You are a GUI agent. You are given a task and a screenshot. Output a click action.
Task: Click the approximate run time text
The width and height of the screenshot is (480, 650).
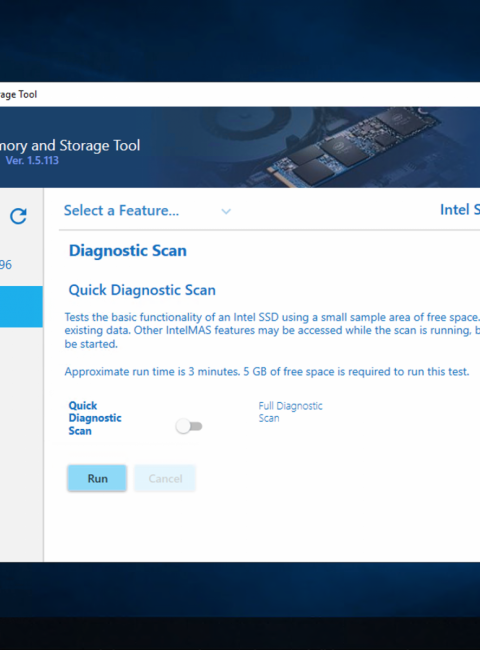[267, 371]
